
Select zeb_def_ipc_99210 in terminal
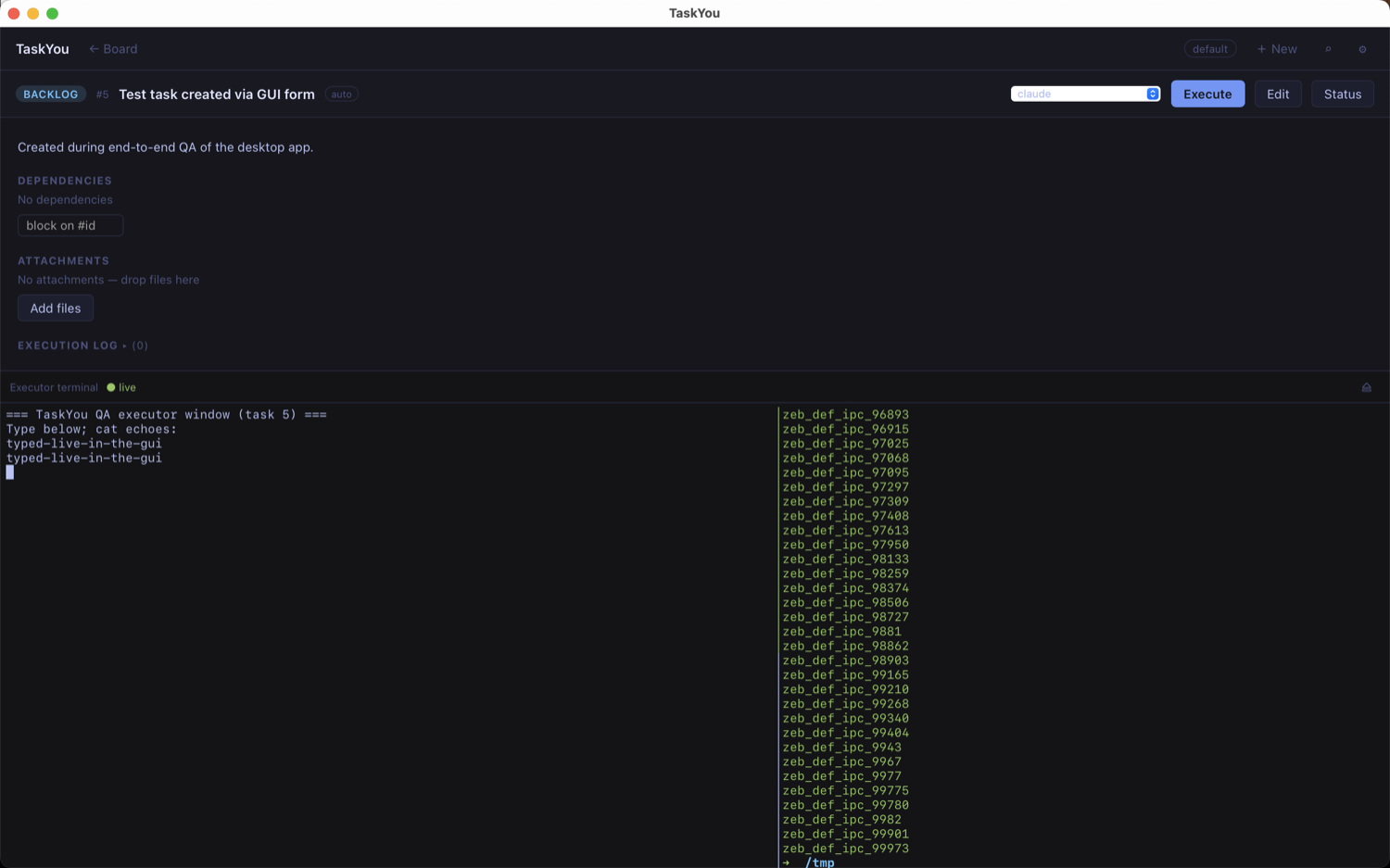coord(845,689)
